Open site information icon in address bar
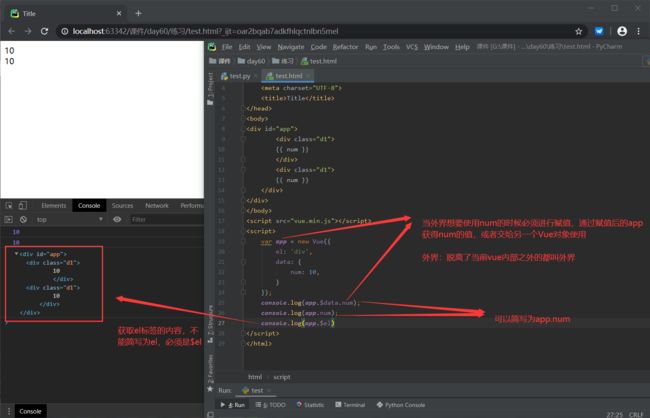Image resolution: width=650 pixels, height=418 pixels. (x=65, y=31)
